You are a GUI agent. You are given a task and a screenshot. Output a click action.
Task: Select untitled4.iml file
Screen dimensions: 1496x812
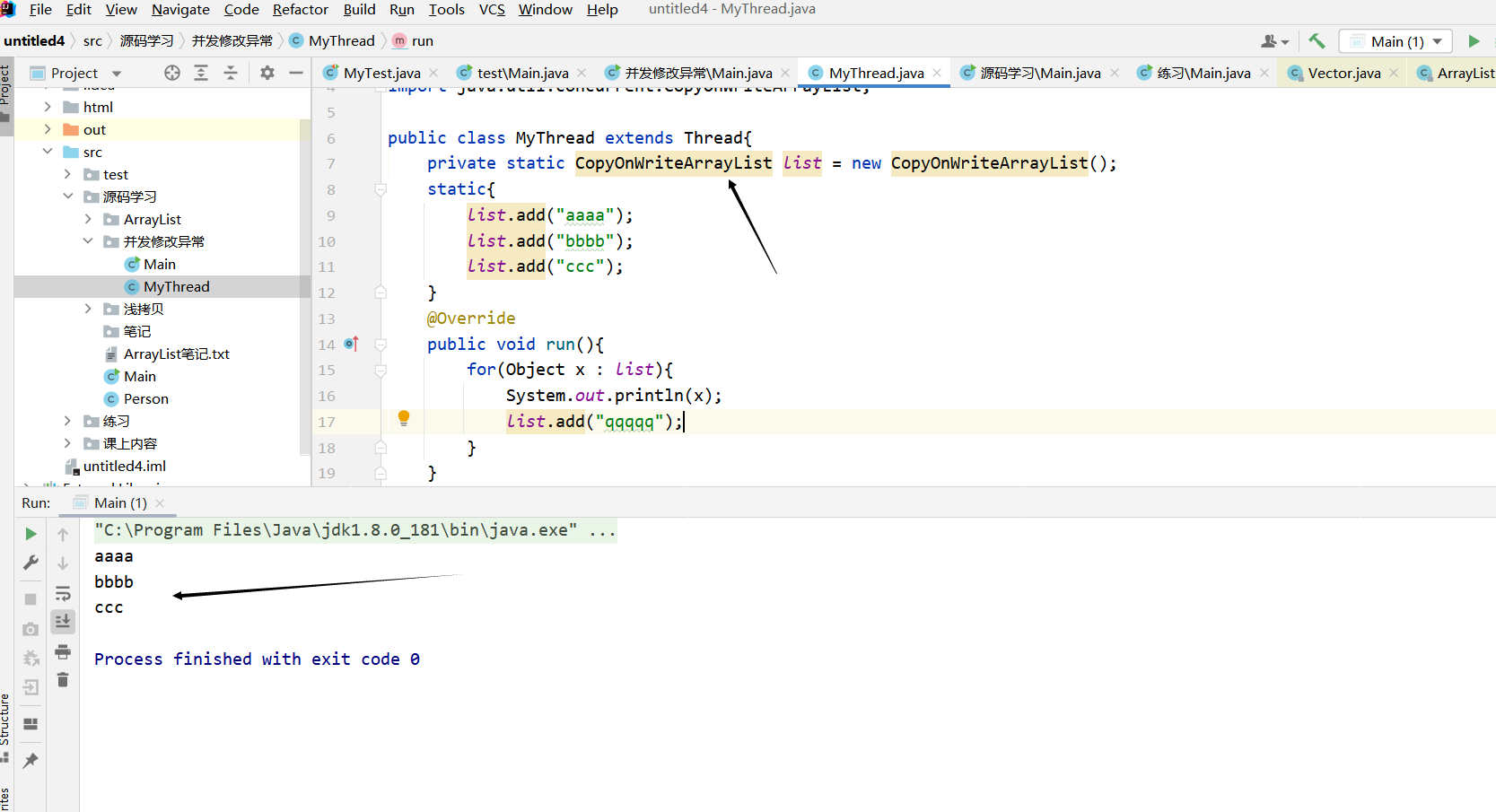click(x=124, y=466)
